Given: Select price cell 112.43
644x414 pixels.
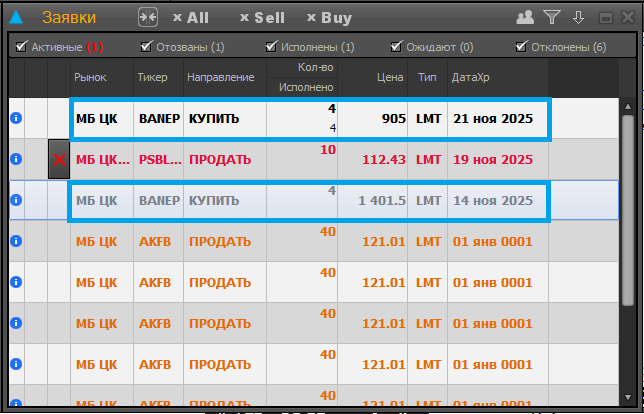Looking at the screenshot, I should pyautogui.click(x=373, y=159).
